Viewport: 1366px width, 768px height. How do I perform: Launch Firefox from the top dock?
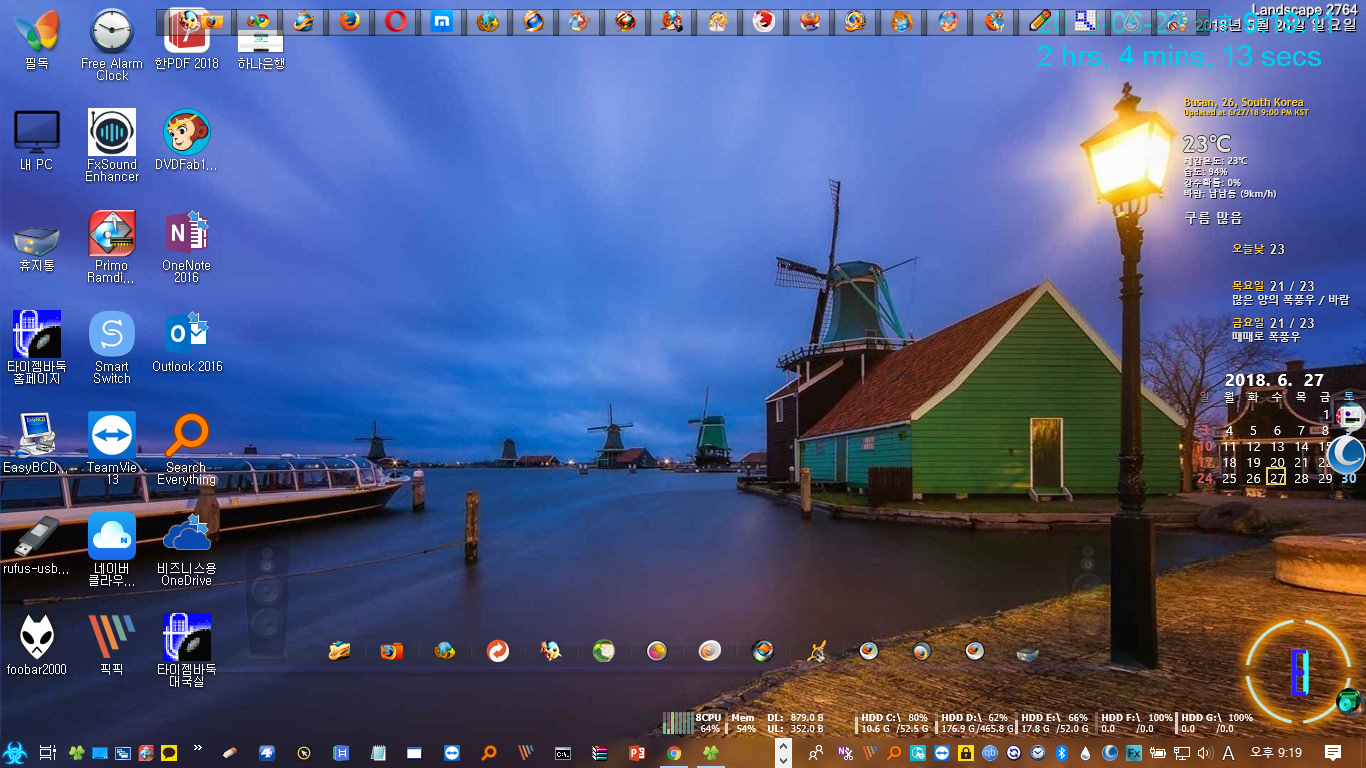[x=349, y=21]
